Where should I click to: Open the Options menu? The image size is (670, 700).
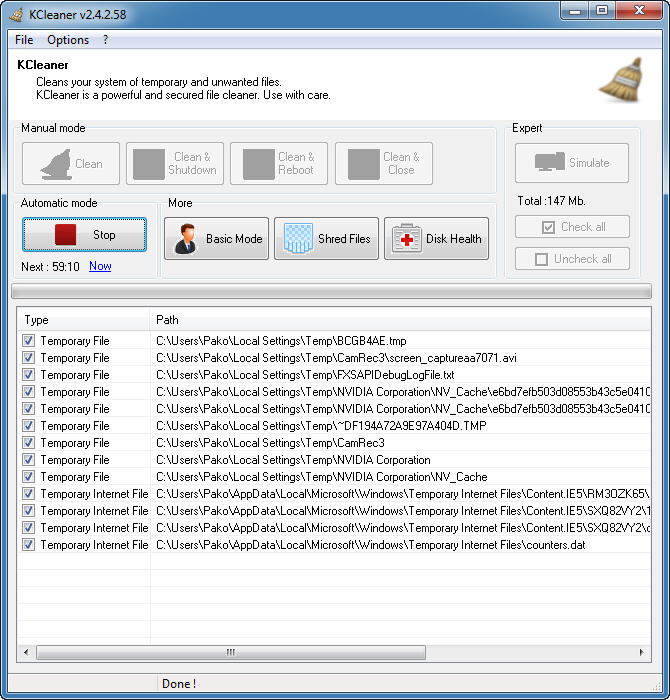click(x=68, y=40)
